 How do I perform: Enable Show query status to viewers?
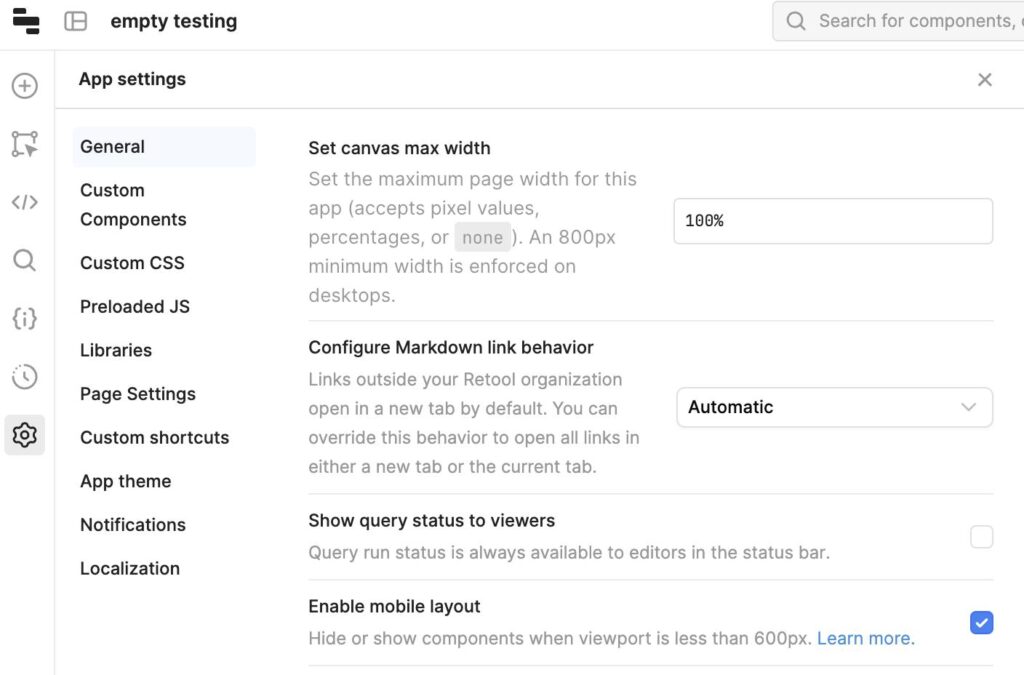coord(981,537)
